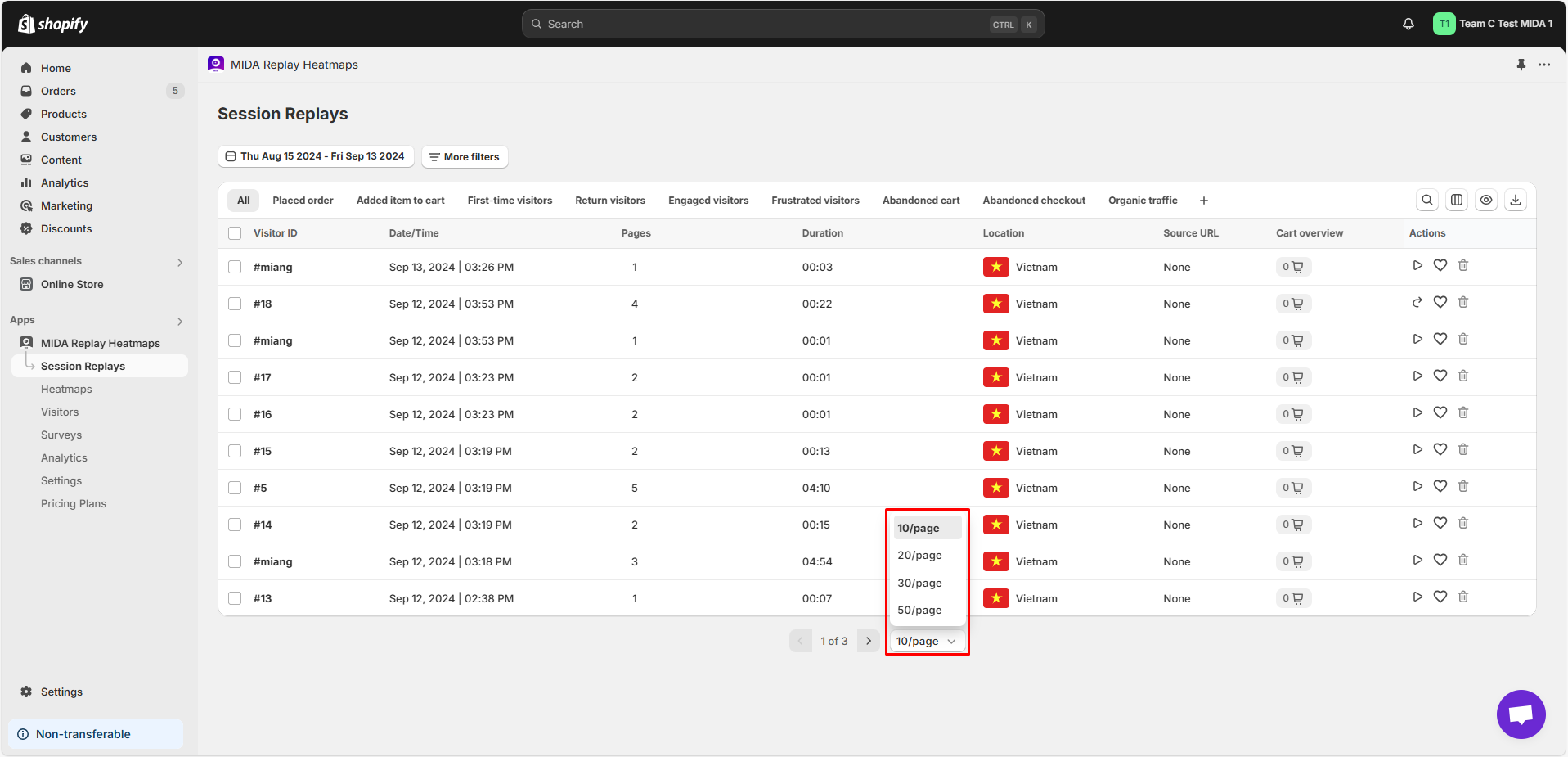Tick the checkbox for visitor #13

[235, 598]
